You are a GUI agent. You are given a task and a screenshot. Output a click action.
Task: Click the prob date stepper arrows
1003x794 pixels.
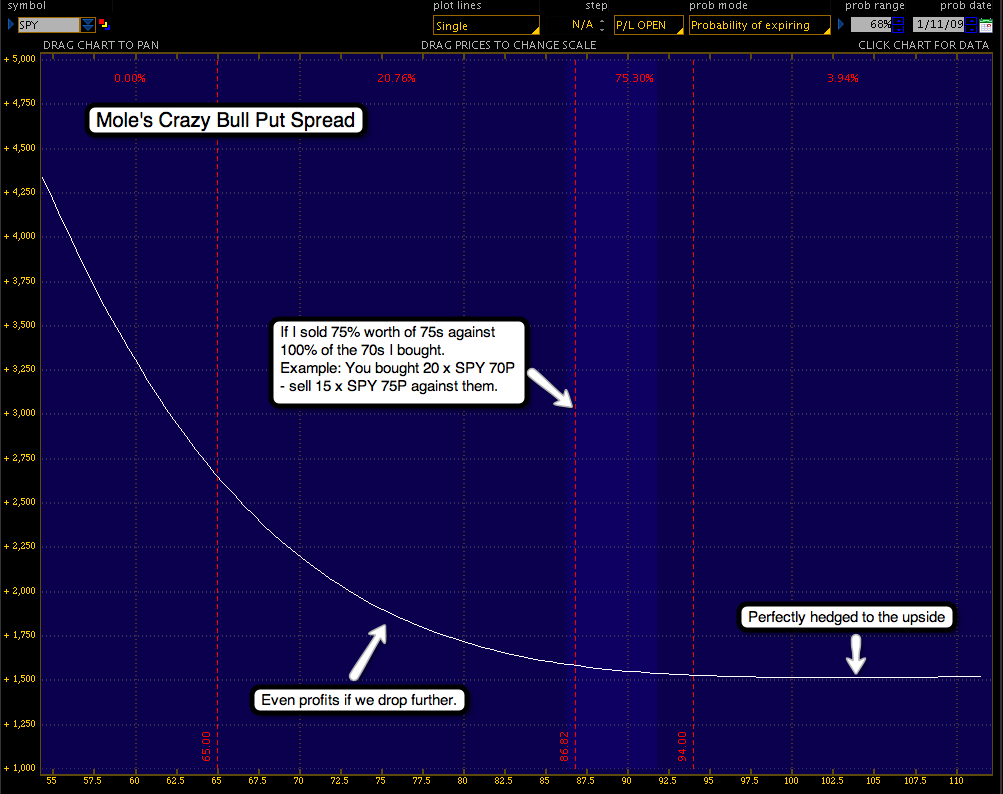tap(970, 25)
